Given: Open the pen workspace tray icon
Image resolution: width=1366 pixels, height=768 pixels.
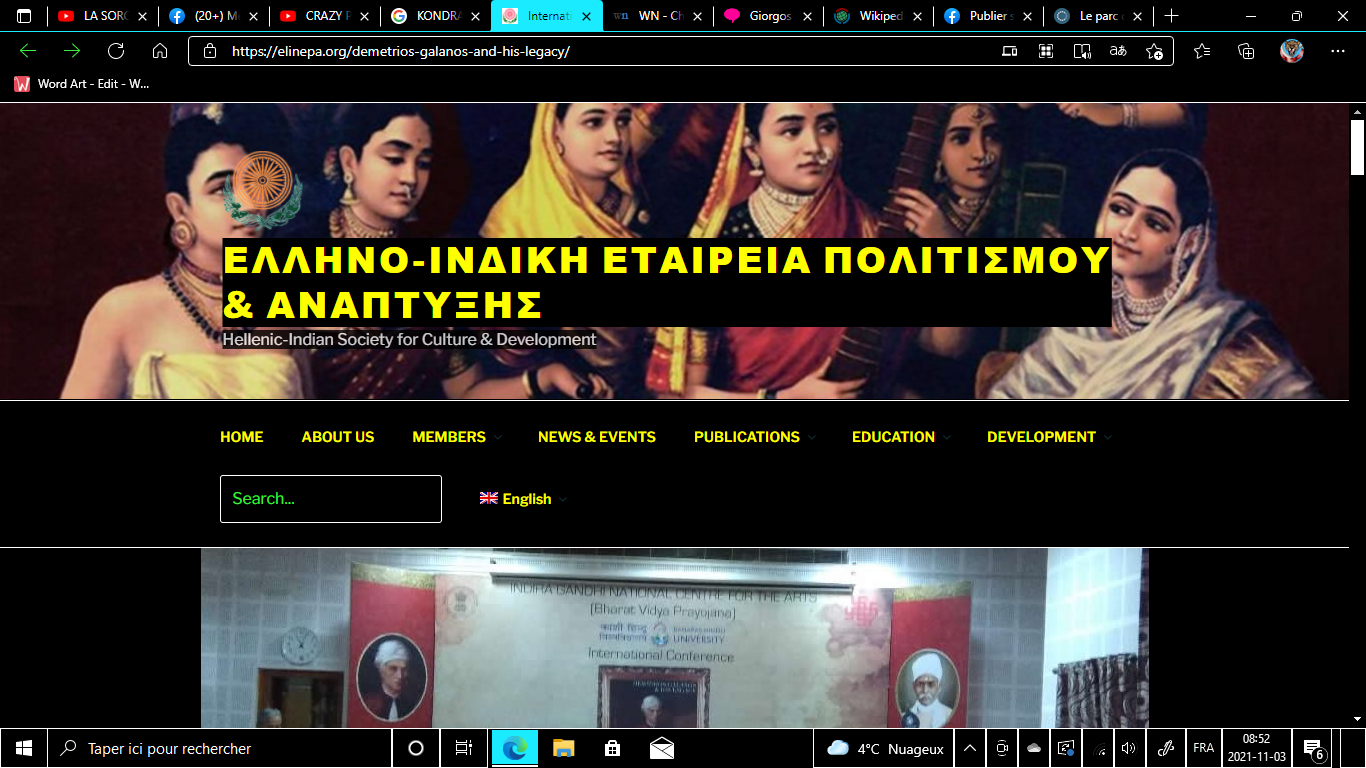Looking at the screenshot, I should [1165, 748].
